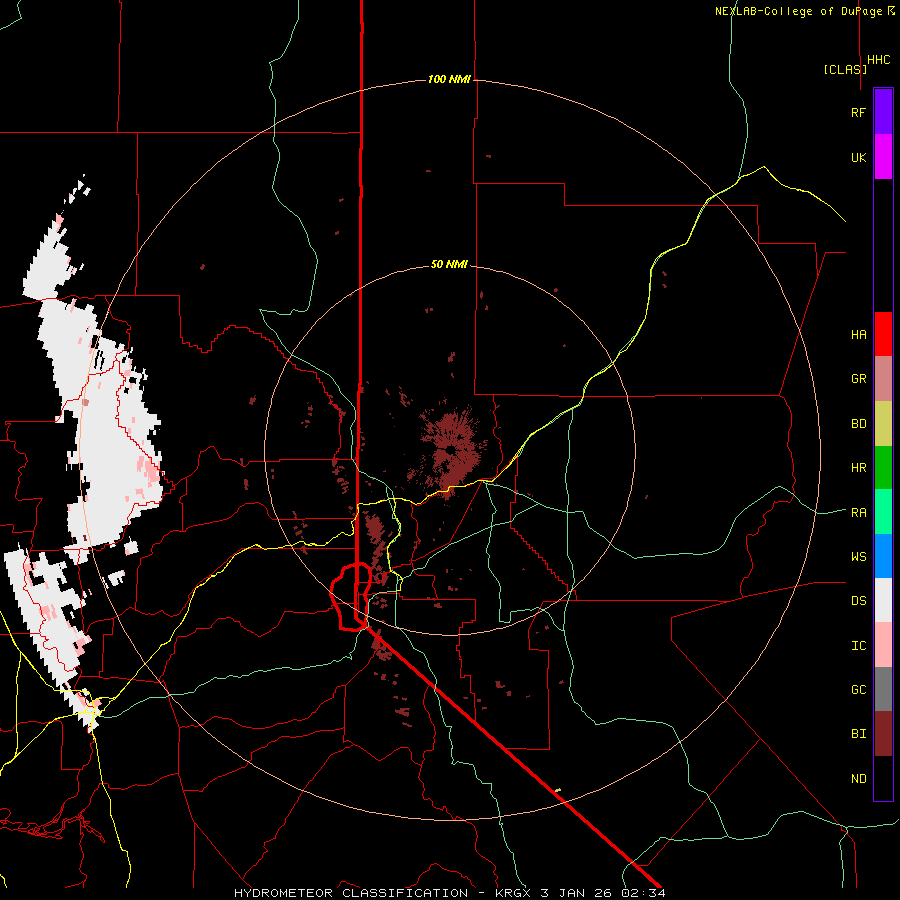
Task: Click the 50 NMI range ring label
Action: pyautogui.click(x=449, y=264)
